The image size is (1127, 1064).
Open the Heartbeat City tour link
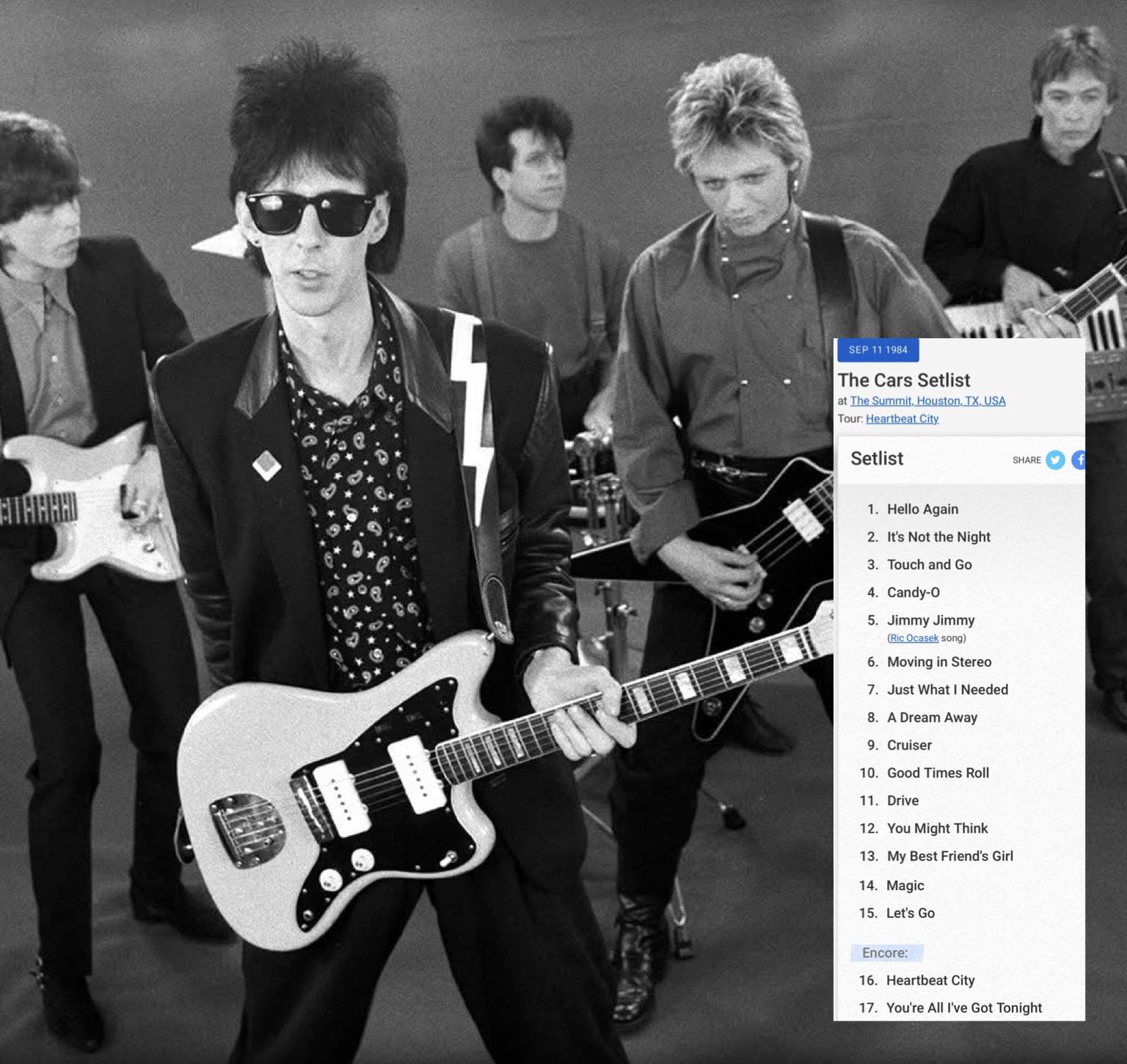pos(902,419)
